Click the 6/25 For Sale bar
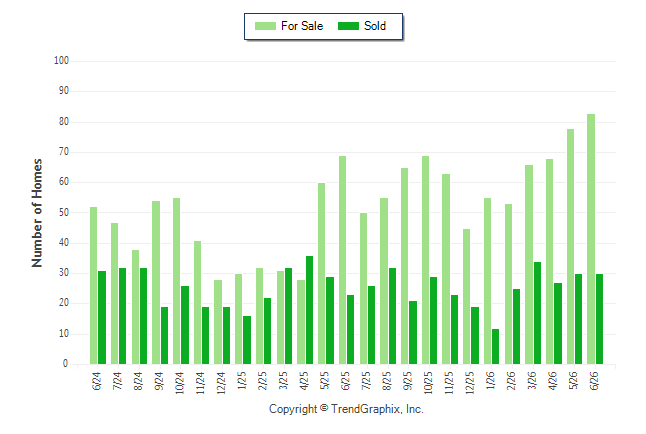646x434 pixels. pos(342,260)
